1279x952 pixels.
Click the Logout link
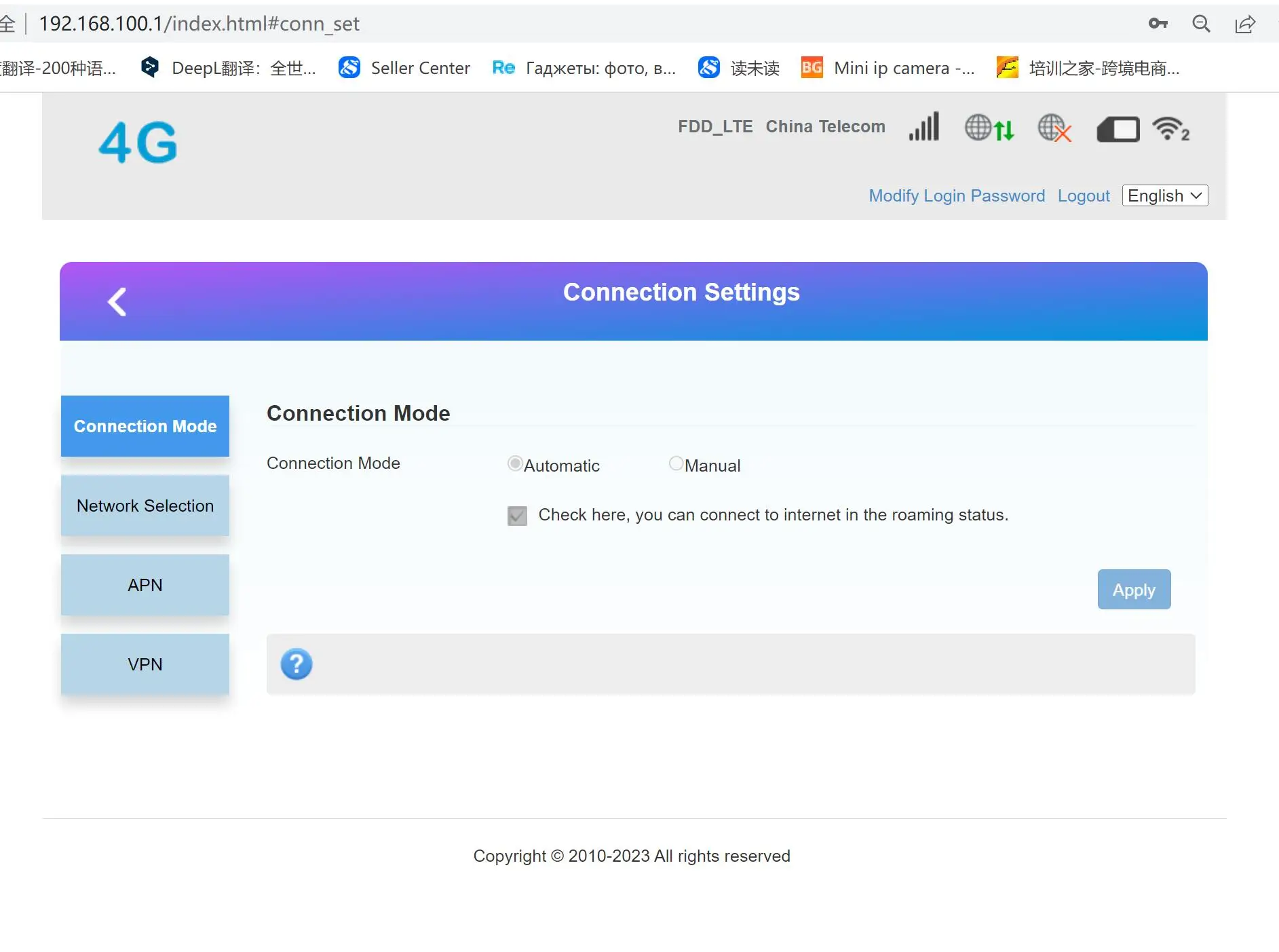(x=1084, y=196)
